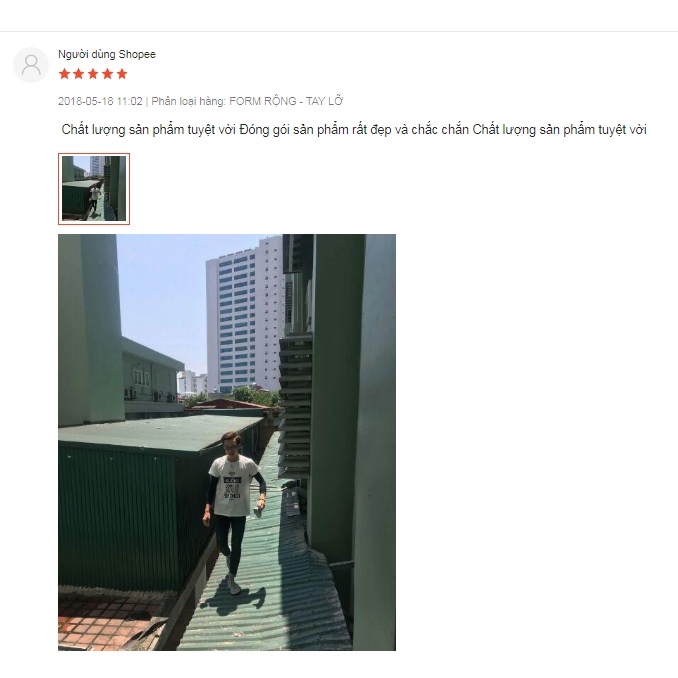
Task: Select the third rating star
Action: click(x=93, y=74)
